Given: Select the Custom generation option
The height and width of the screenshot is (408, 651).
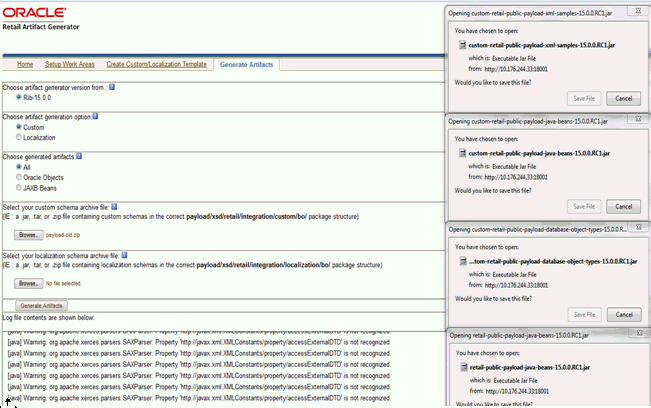Looking at the screenshot, I should coord(19,127).
